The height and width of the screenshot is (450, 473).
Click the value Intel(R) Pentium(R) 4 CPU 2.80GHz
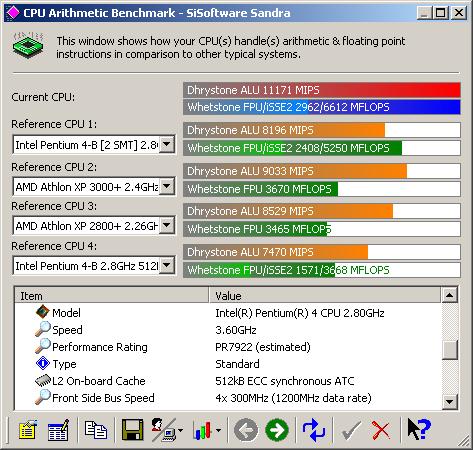[x=300, y=313]
